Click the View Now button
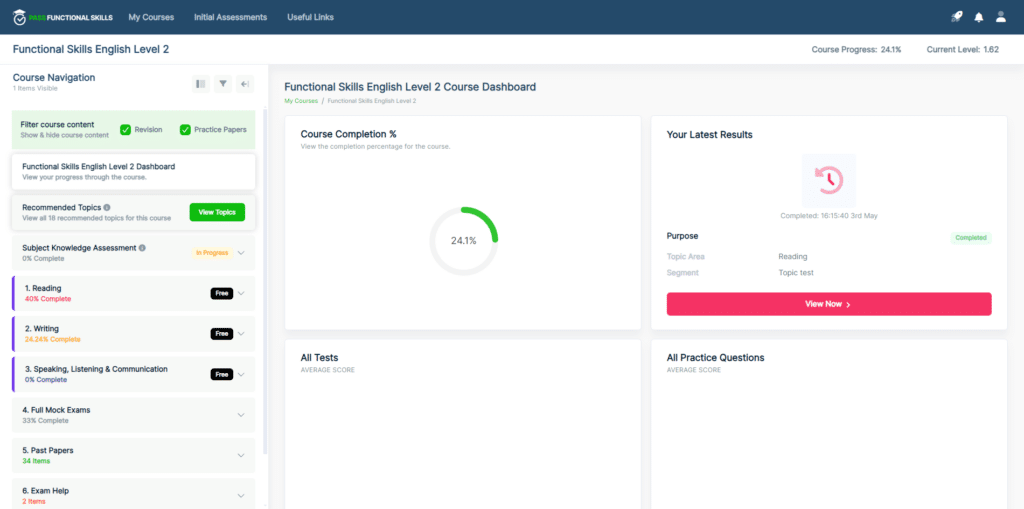Screen dimensions: 1024x509 [x=828, y=304]
